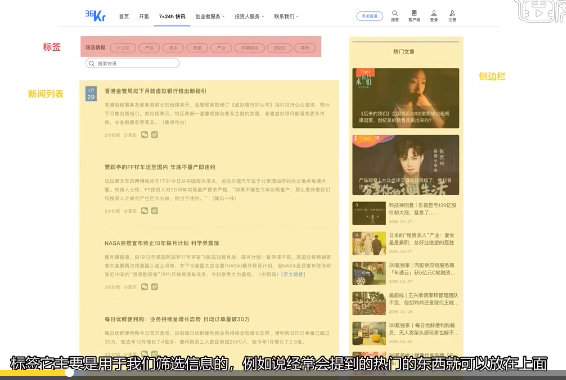The height and width of the screenshot is (380, 566).
Task: Open the 客户端 app download icon
Action: click(414, 16)
